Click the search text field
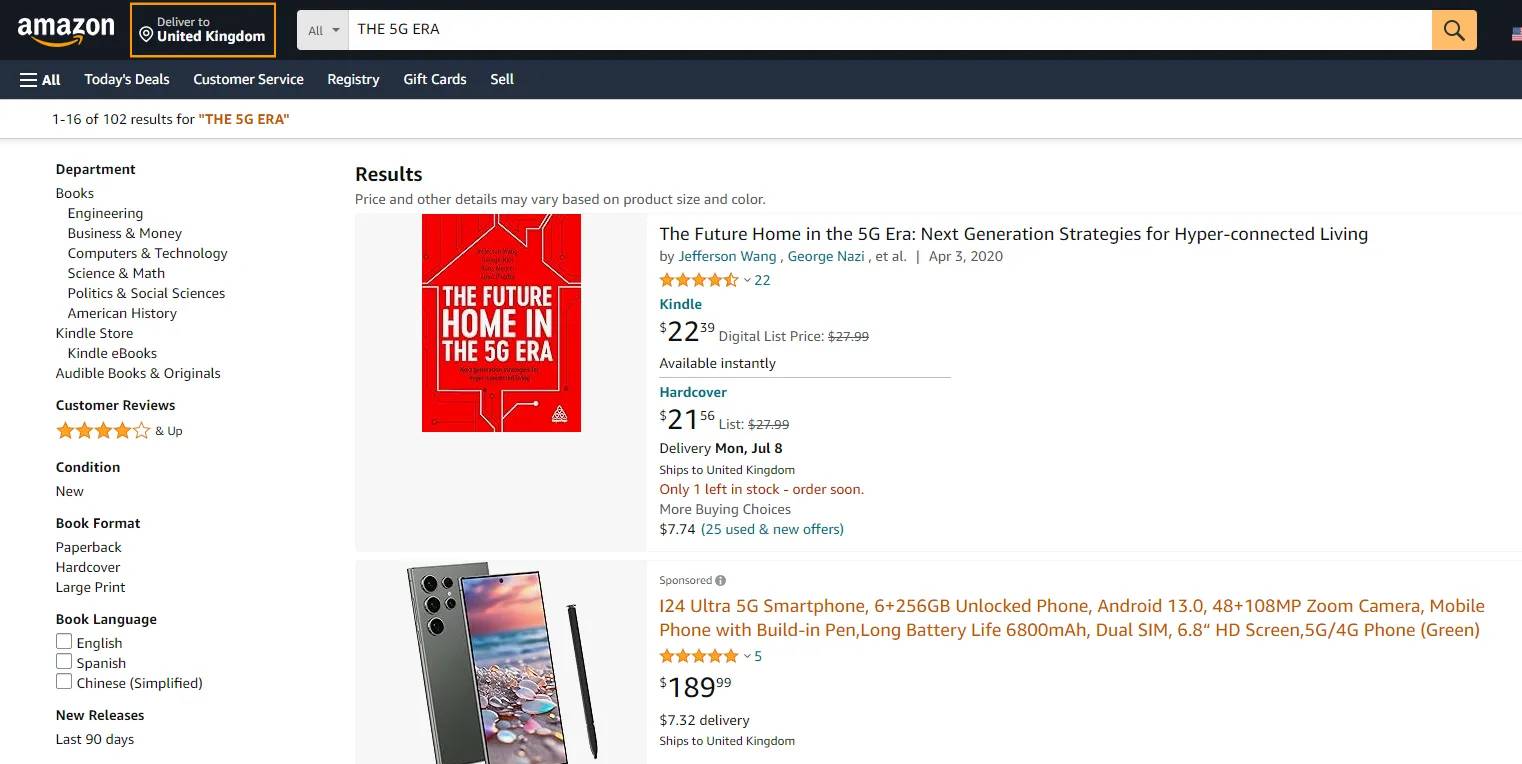 [890, 30]
